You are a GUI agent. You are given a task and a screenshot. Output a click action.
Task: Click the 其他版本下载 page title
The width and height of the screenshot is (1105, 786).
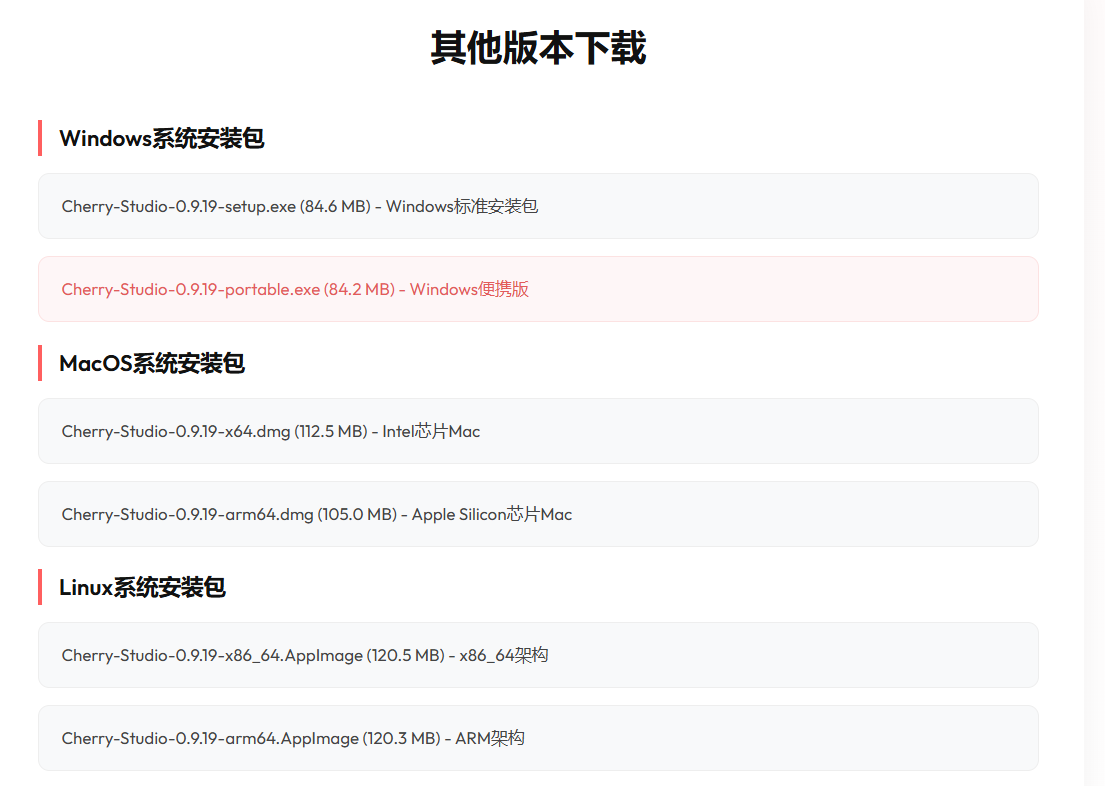(x=538, y=48)
